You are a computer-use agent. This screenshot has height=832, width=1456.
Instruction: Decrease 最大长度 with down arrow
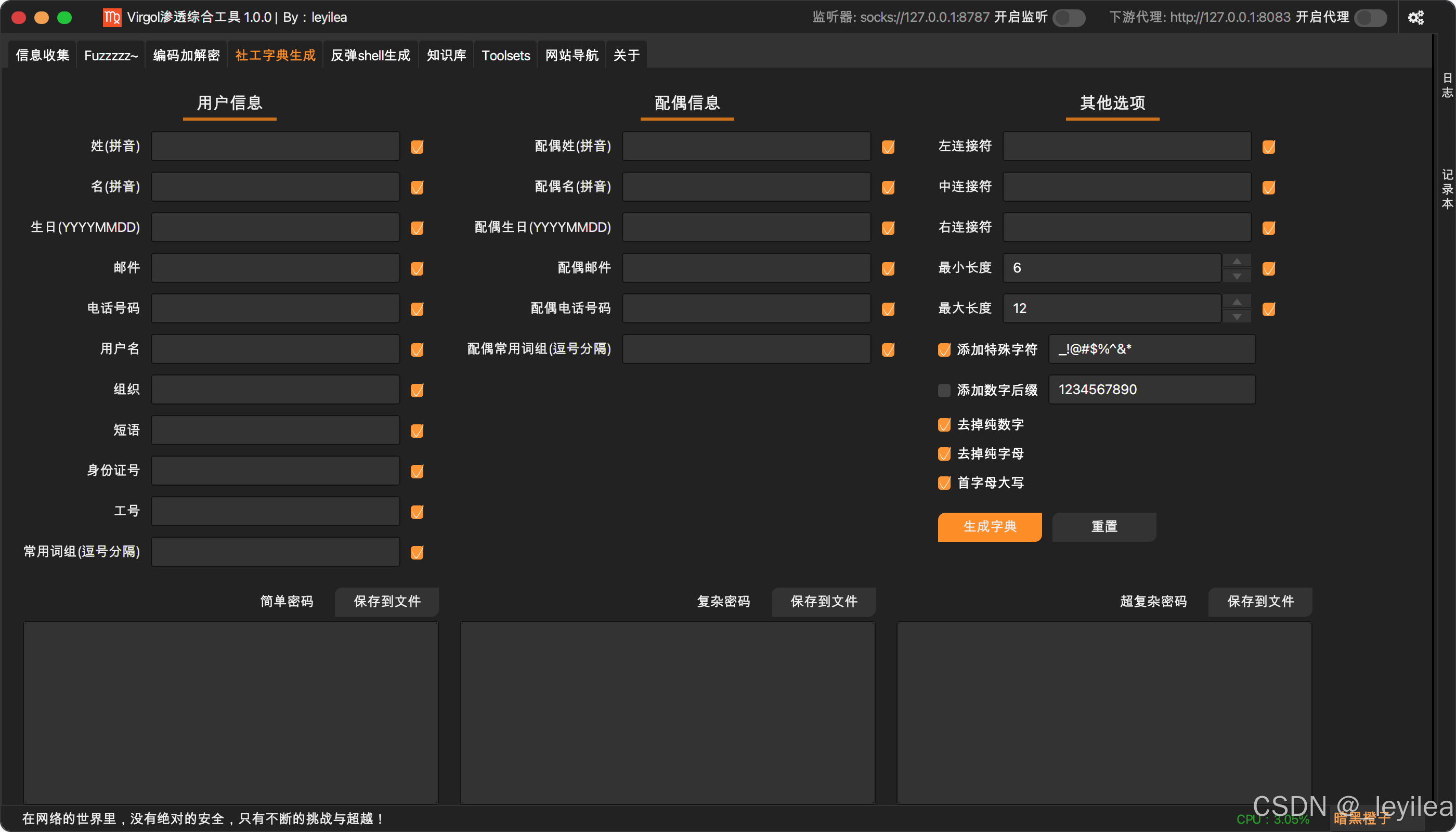point(1237,317)
